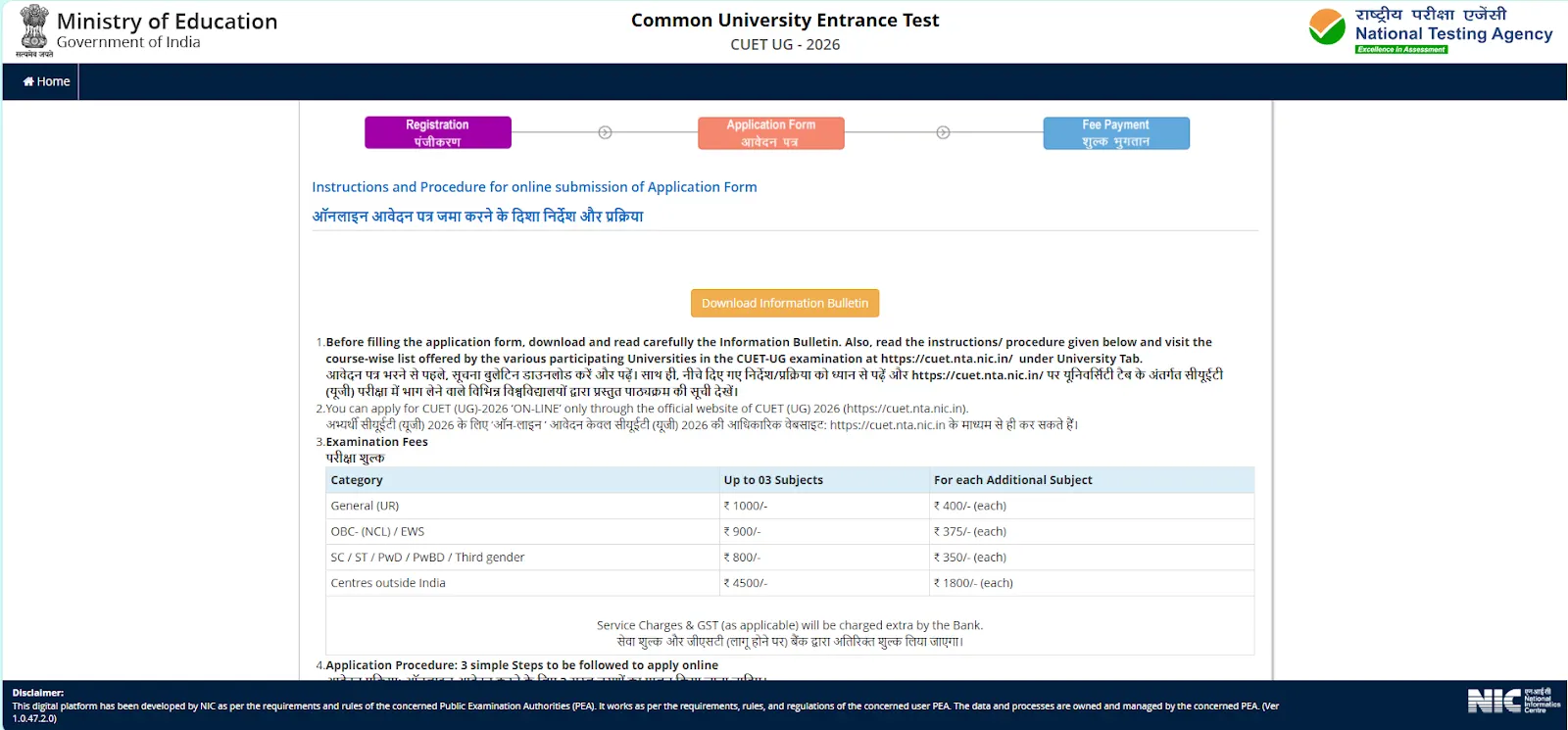1568x730 pixels.
Task: Click the Service Charges & GST note
Action: [790, 625]
